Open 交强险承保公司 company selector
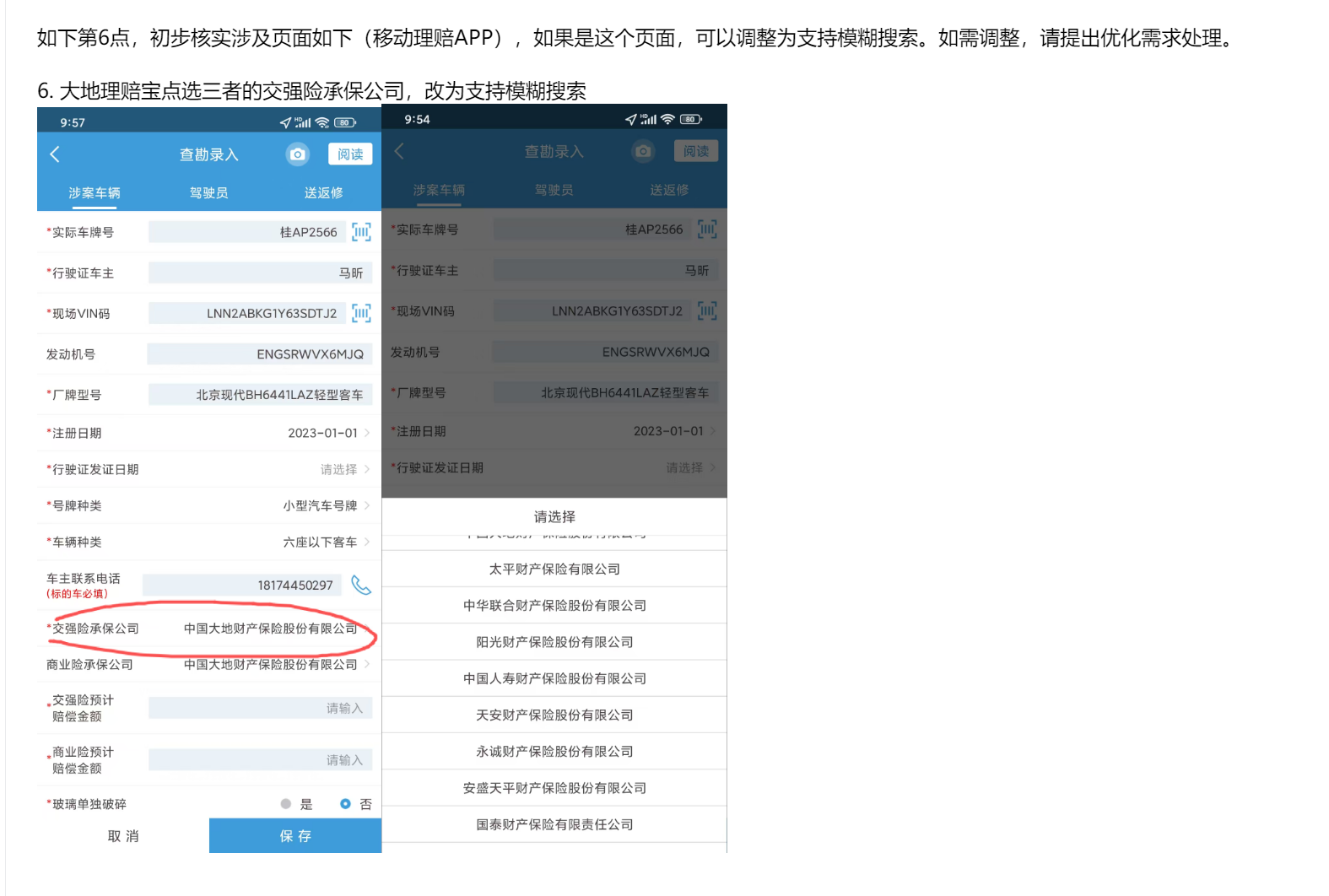The image size is (1329, 896). point(272,629)
